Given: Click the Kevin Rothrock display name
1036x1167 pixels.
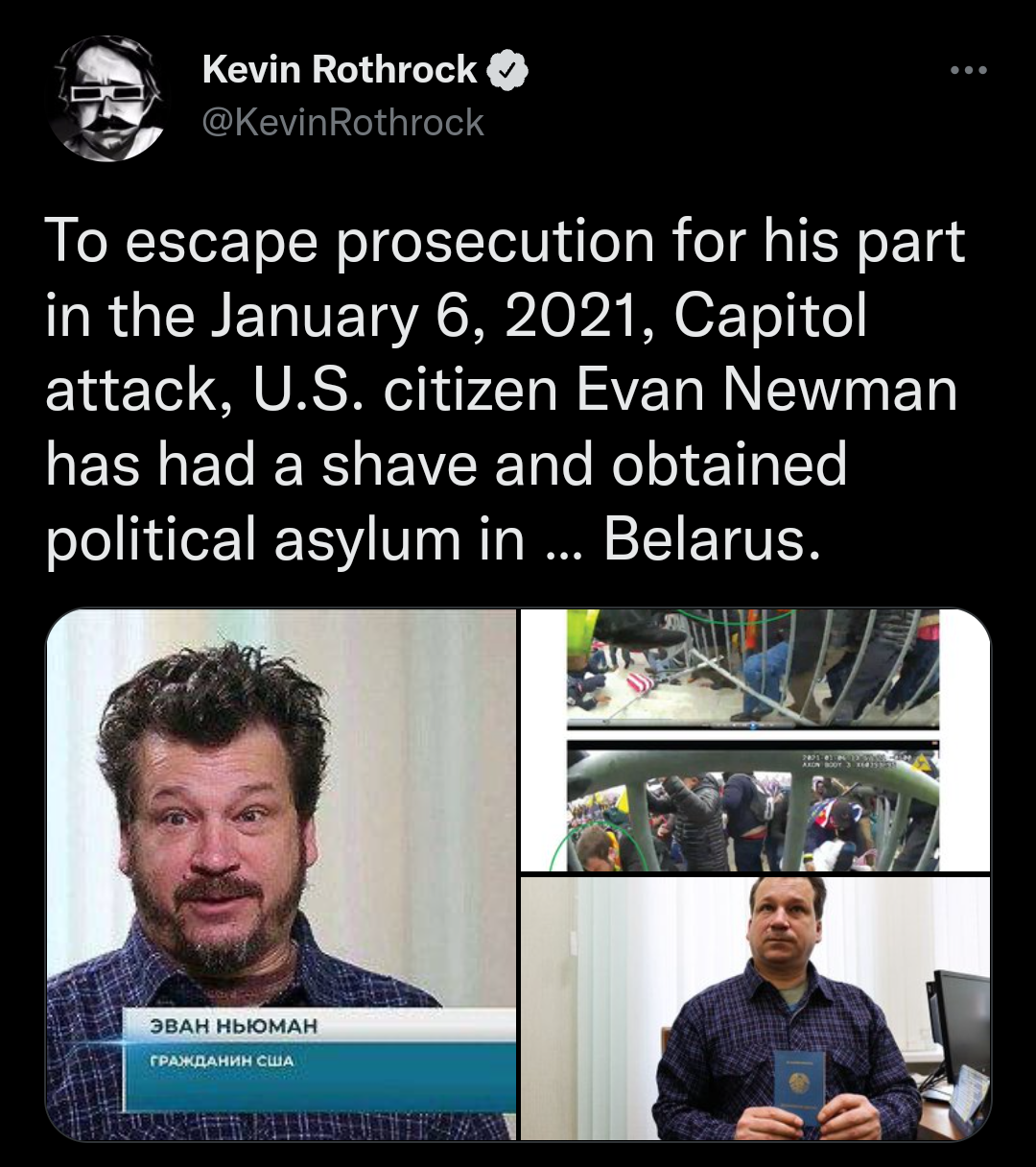Looking at the screenshot, I should pos(340,70).
